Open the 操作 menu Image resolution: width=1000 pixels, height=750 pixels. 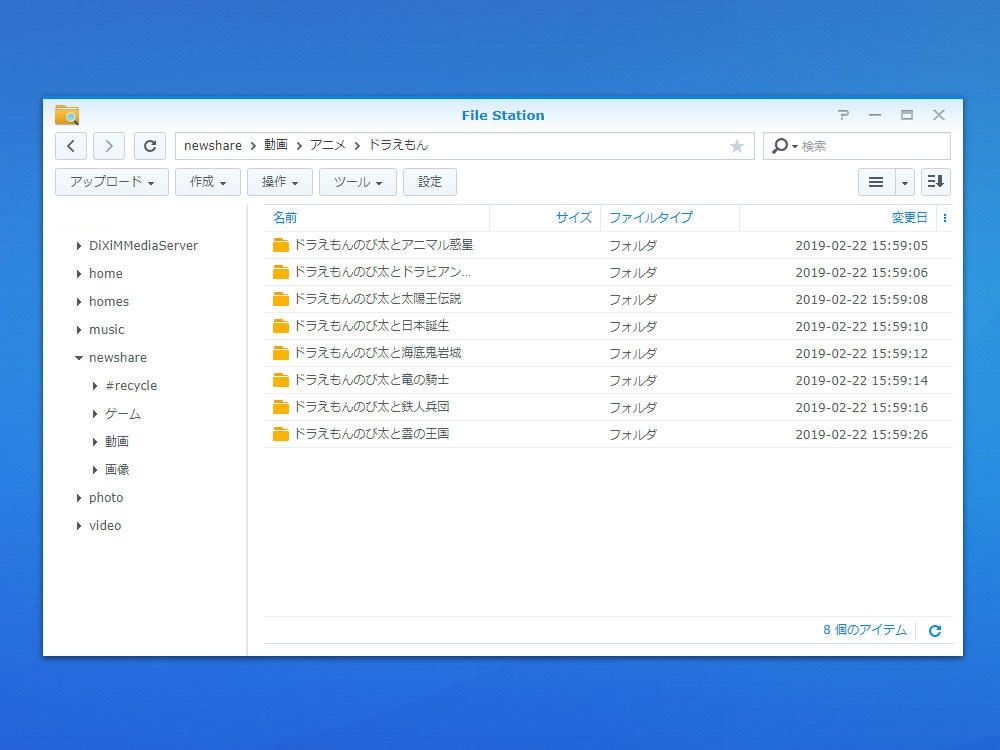click(279, 182)
